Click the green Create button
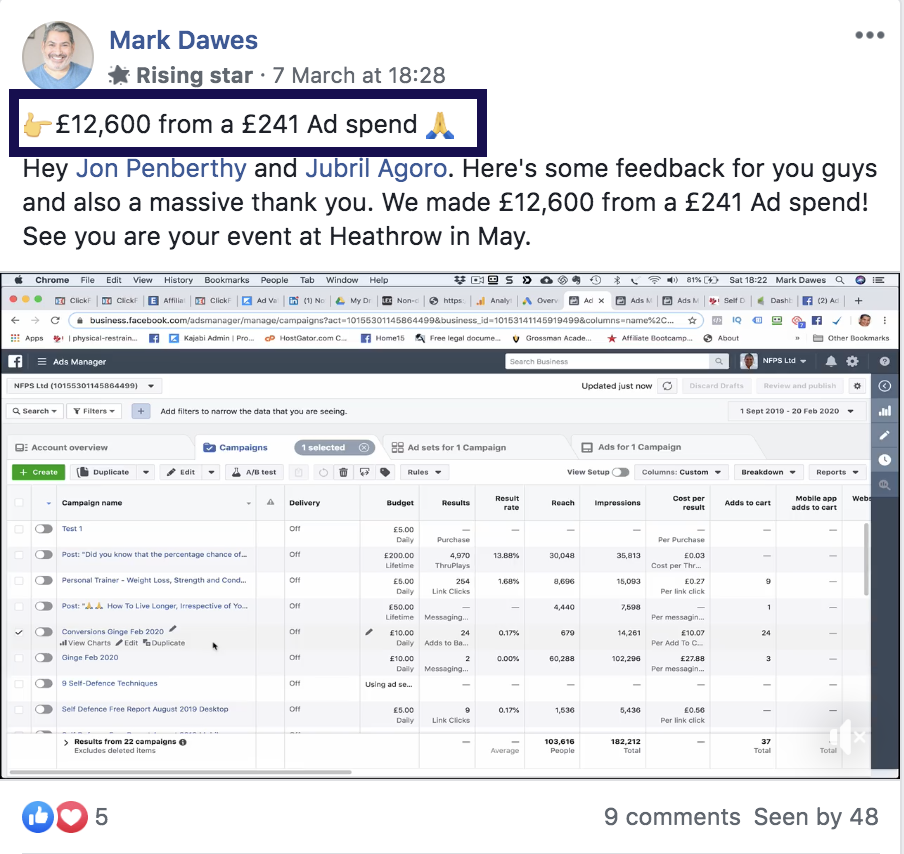 [x=38, y=472]
